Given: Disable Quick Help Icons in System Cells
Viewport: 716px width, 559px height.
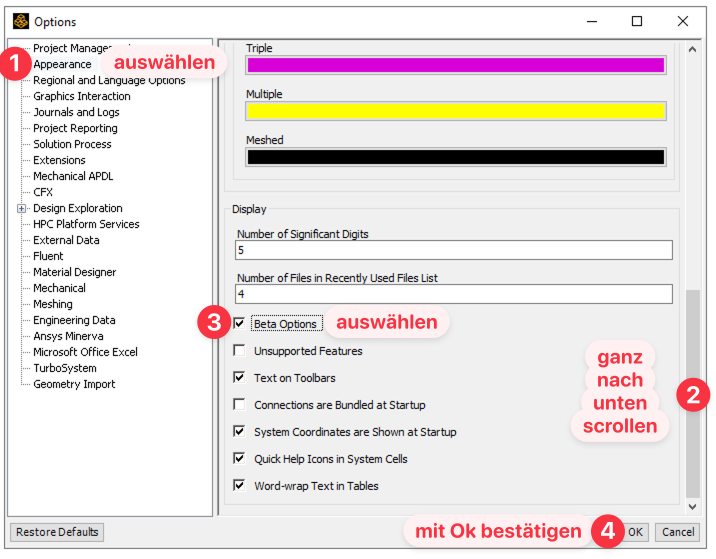Looking at the screenshot, I should coord(239,459).
